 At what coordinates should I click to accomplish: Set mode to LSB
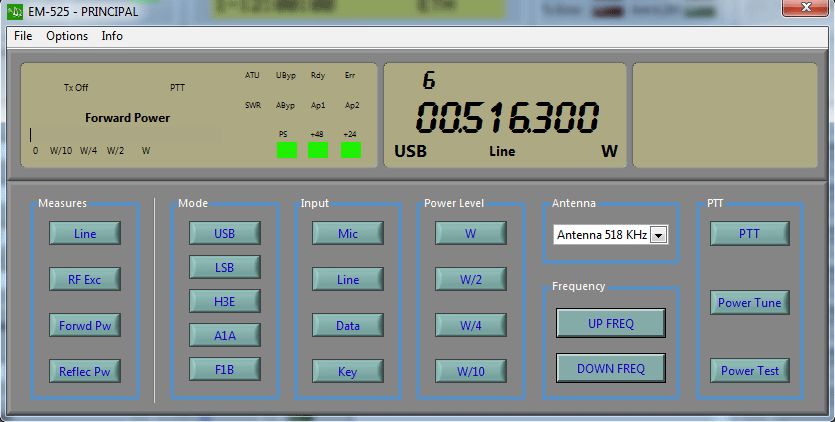pyautogui.click(x=225, y=267)
